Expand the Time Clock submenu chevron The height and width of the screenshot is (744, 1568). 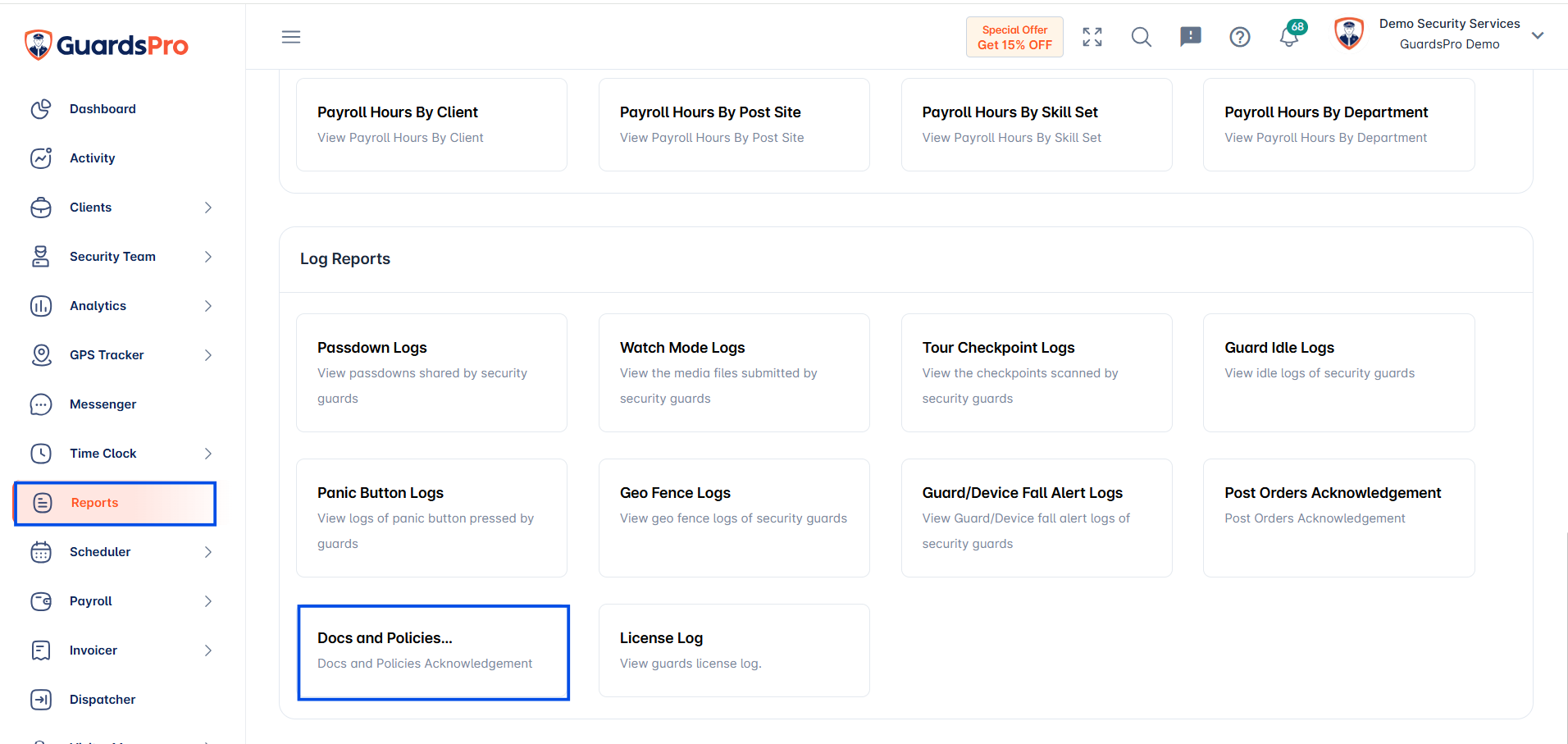(207, 454)
